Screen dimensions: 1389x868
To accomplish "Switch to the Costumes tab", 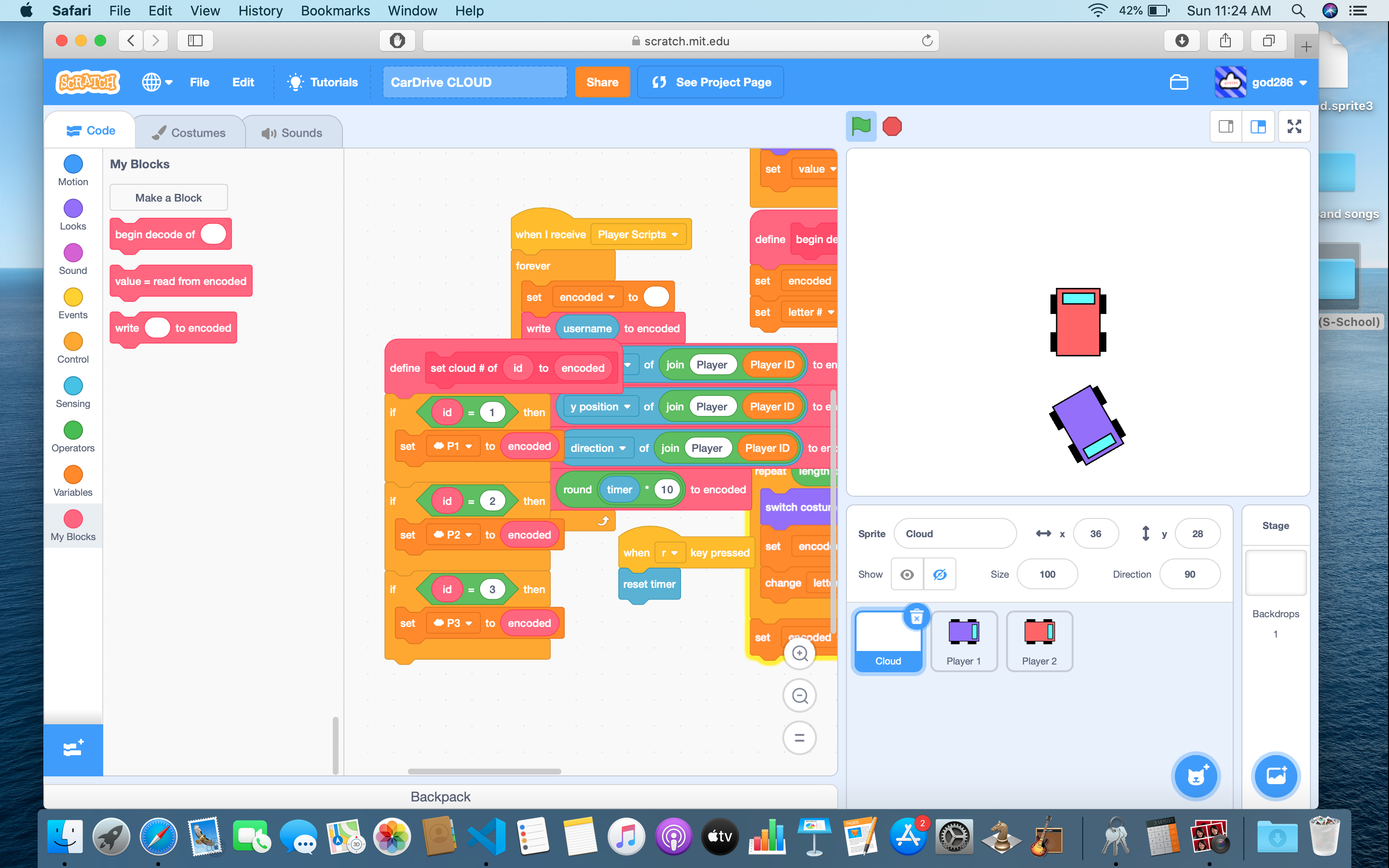I will 190,132.
